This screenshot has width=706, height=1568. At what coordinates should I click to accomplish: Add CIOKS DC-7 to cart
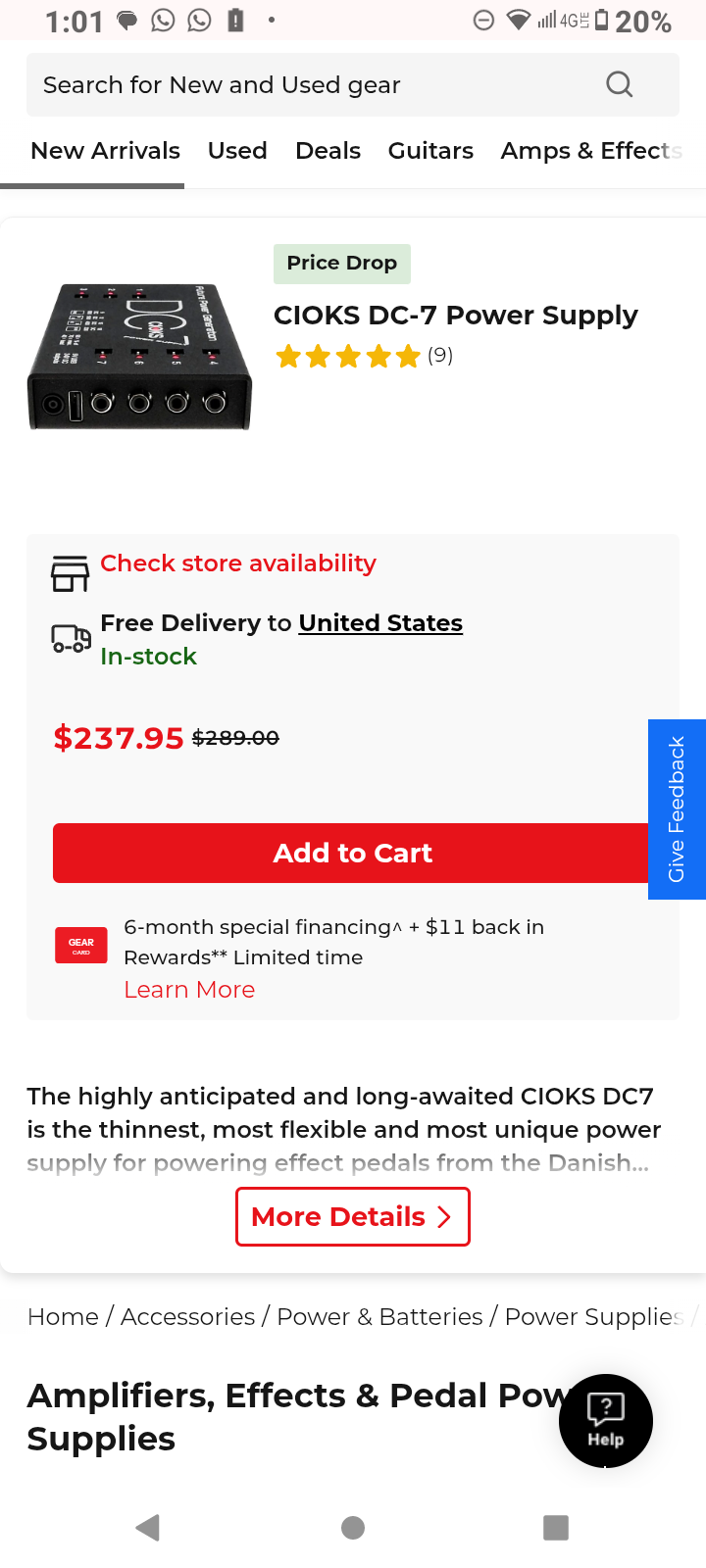coord(353,853)
